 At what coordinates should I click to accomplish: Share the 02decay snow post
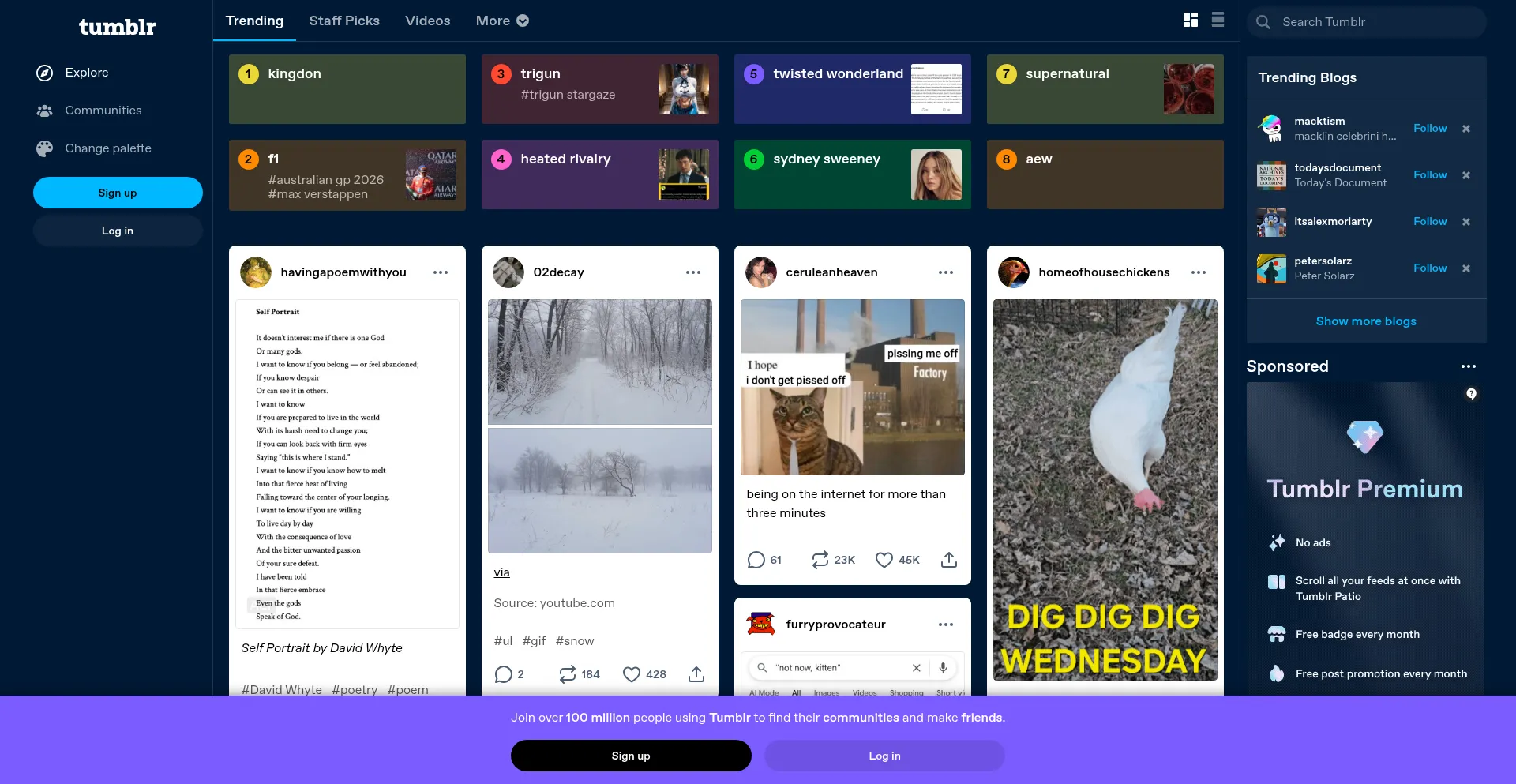(696, 674)
